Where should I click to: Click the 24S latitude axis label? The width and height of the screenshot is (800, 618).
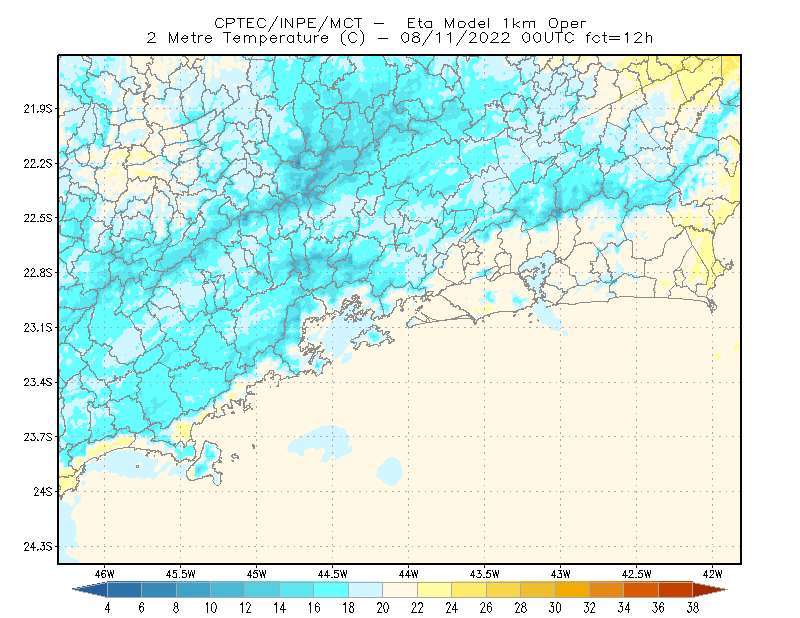43,491
